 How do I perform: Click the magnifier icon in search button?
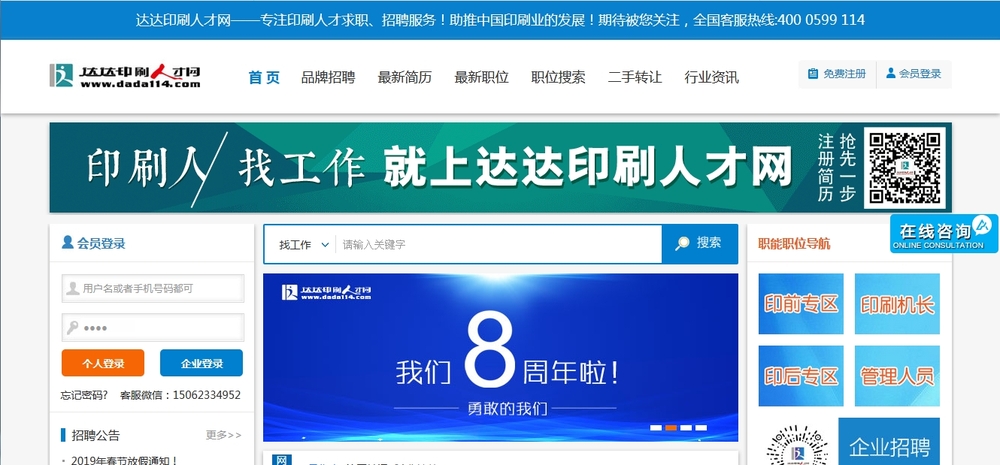682,244
